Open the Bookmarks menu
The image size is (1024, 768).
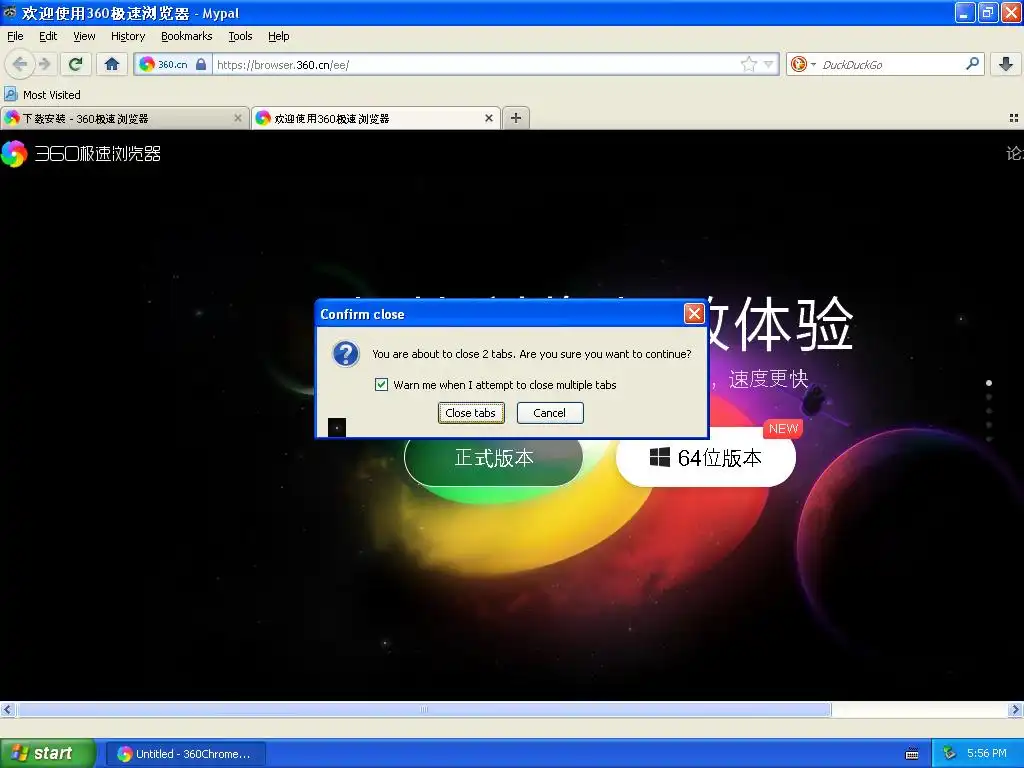187,36
